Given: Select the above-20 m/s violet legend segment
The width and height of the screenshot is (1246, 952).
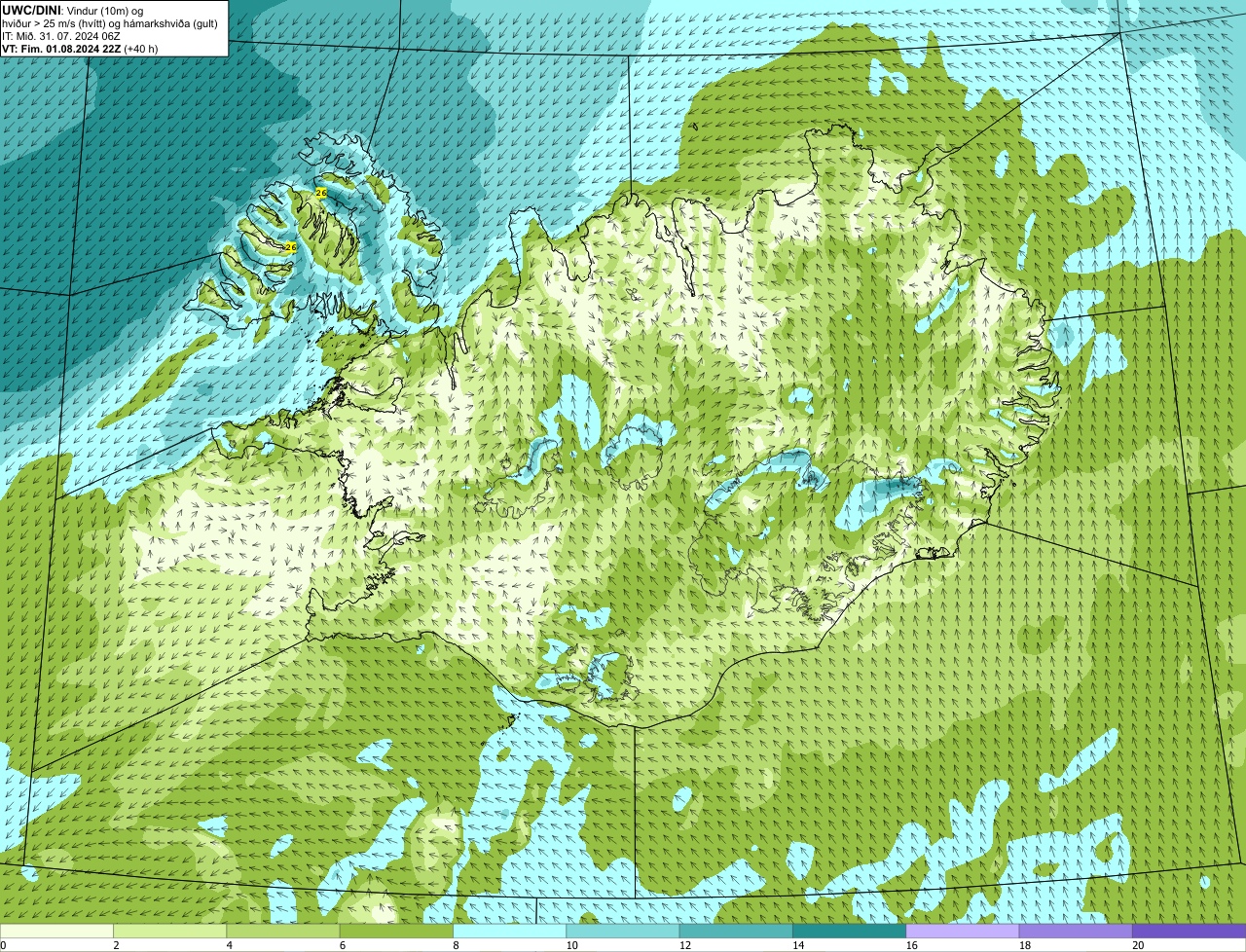Looking at the screenshot, I should (1189, 931).
